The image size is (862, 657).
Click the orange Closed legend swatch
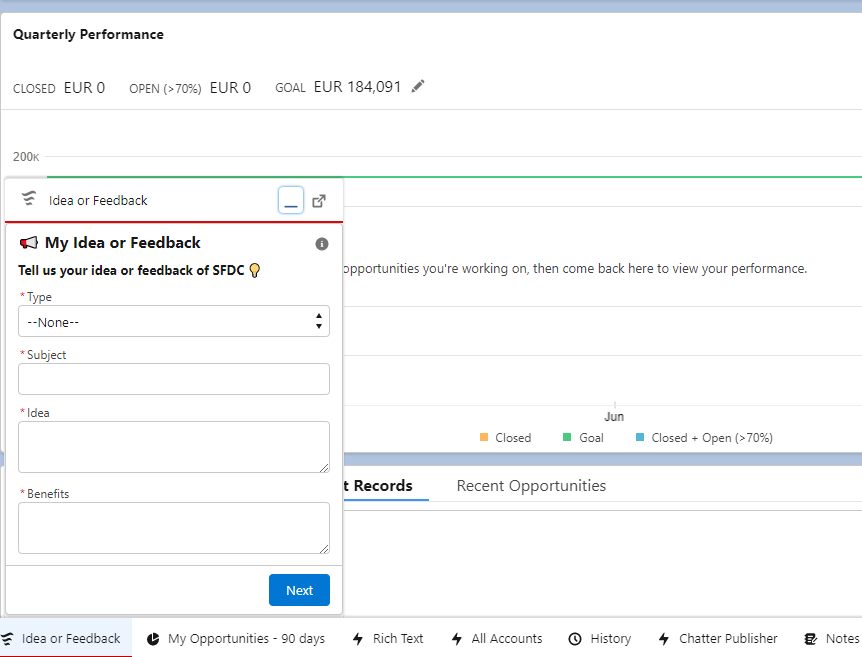click(484, 437)
